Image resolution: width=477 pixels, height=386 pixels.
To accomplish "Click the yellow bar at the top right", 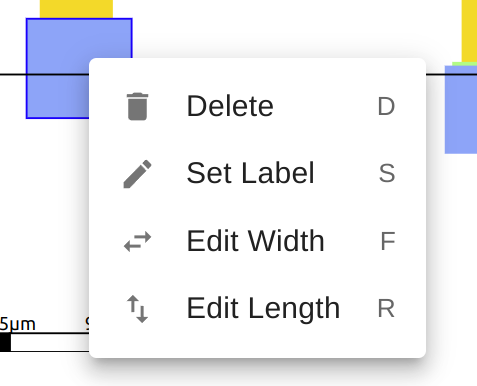I will click(x=469, y=31).
